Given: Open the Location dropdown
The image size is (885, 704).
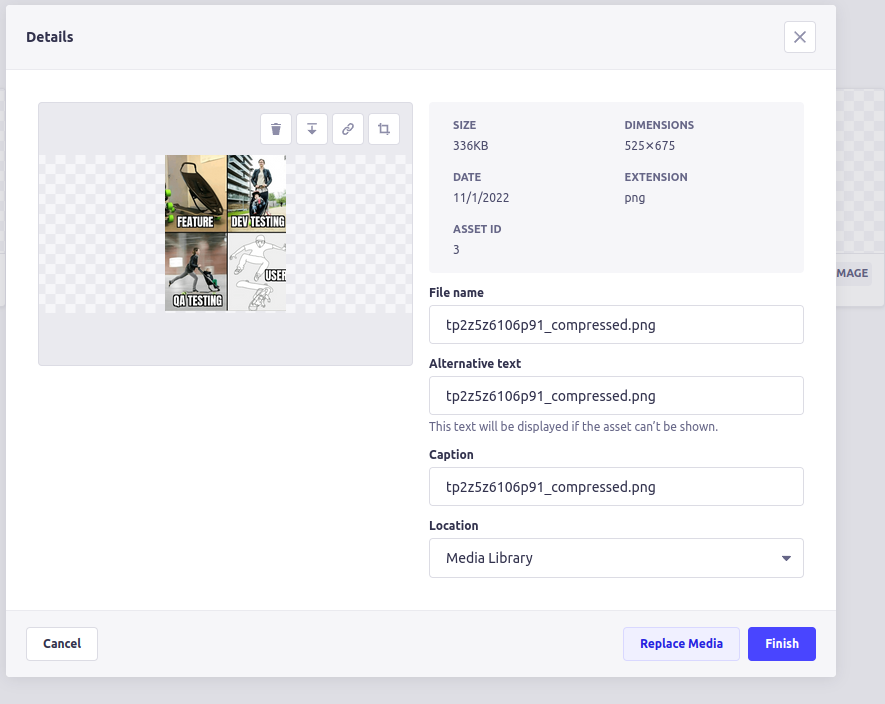Looking at the screenshot, I should (x=615, y=557).
